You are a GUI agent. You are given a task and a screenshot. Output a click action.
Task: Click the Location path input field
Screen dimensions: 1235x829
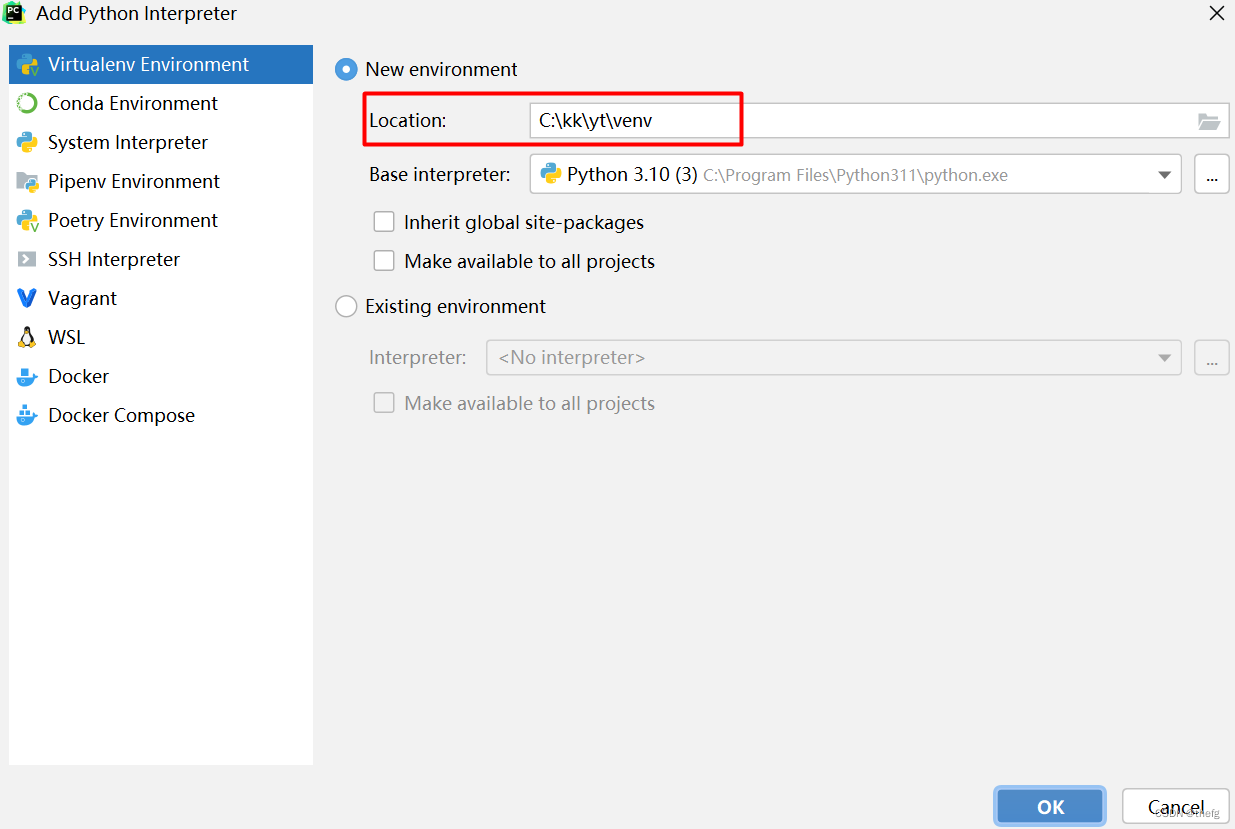[879, 121]
